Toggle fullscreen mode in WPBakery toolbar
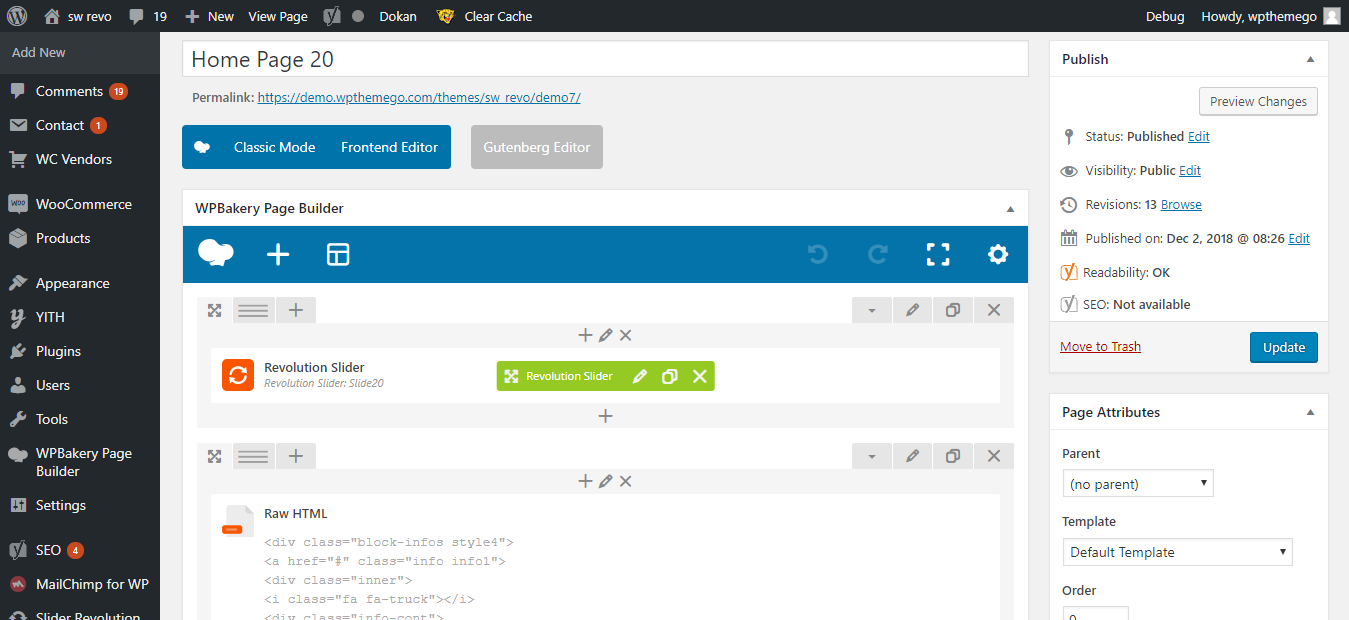 (938, 255)
